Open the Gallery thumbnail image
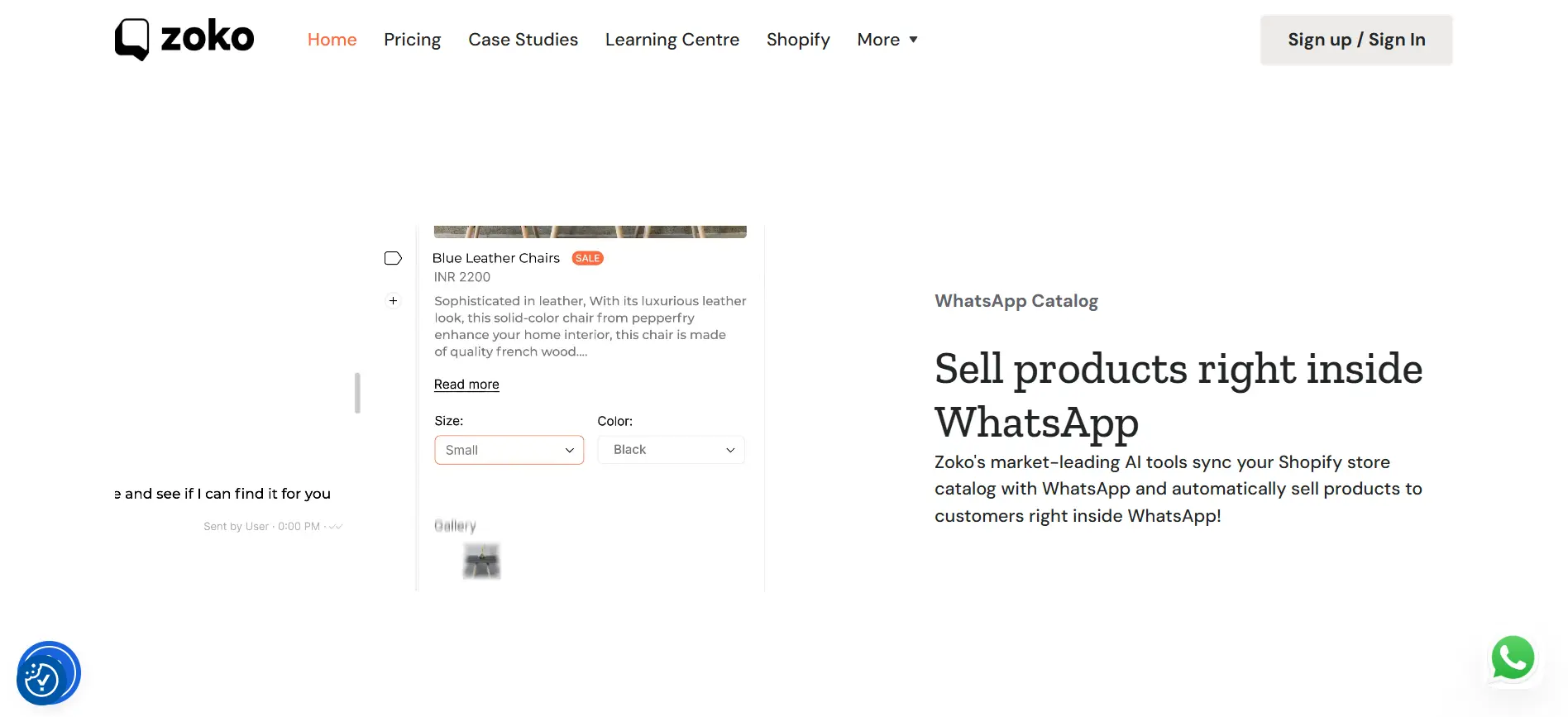This screenshot has width=1568, height=717. (481, 561)
